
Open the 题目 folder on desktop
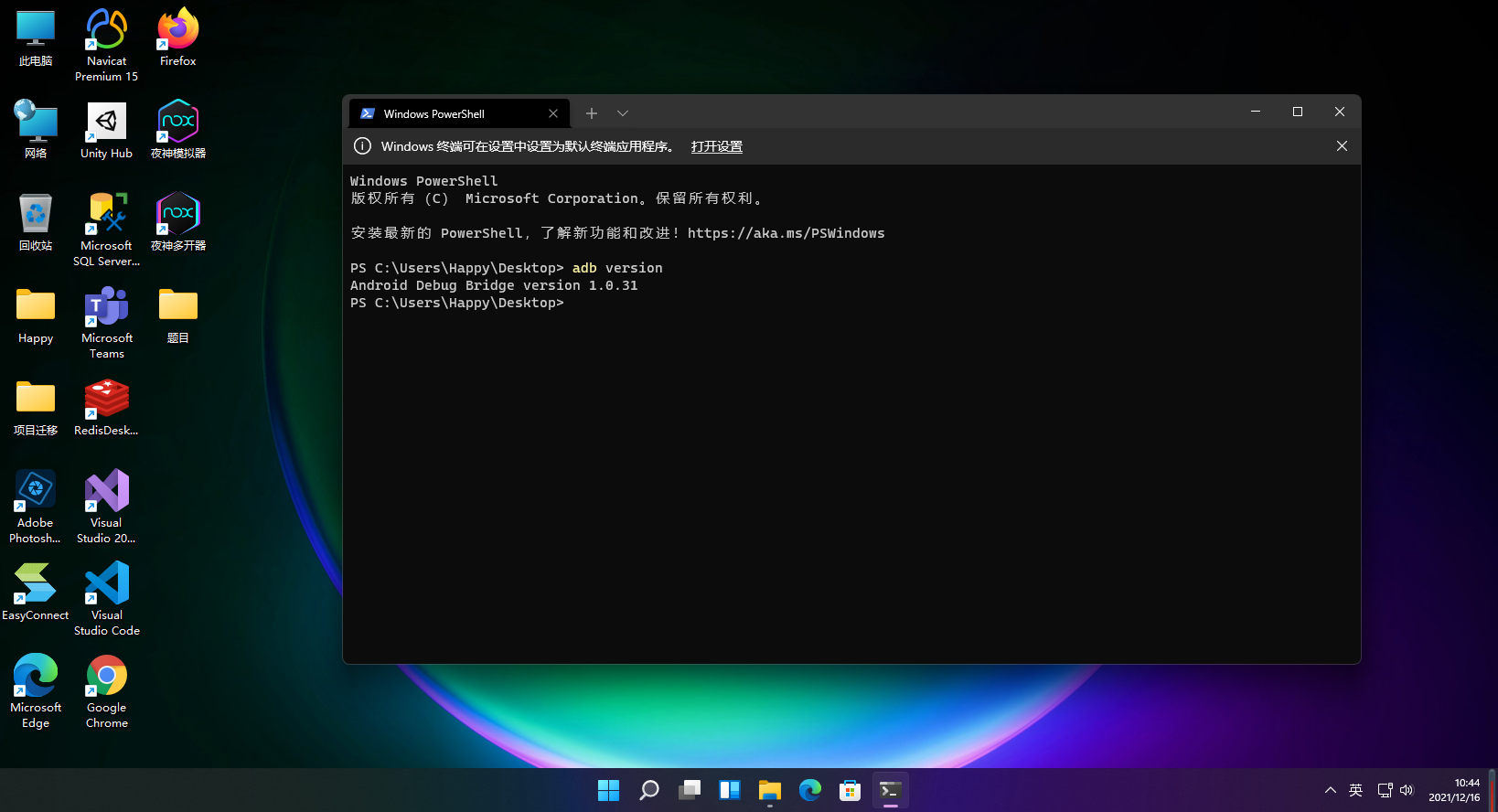tap(178, 315)
